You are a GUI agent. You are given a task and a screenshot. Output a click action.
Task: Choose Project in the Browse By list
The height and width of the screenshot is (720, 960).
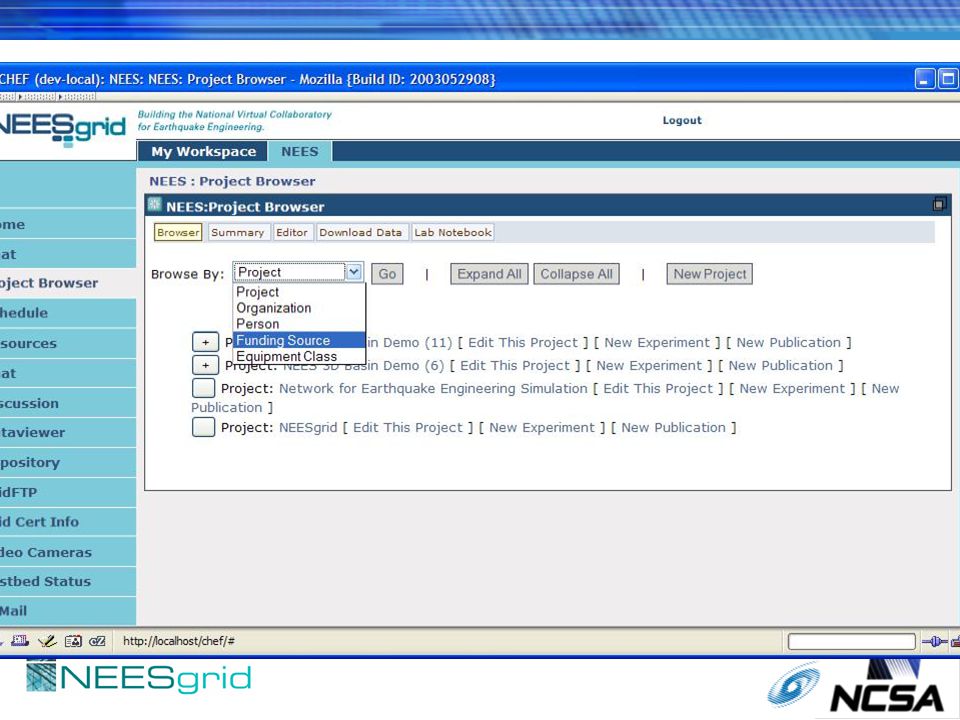click(x=299, y=292)
